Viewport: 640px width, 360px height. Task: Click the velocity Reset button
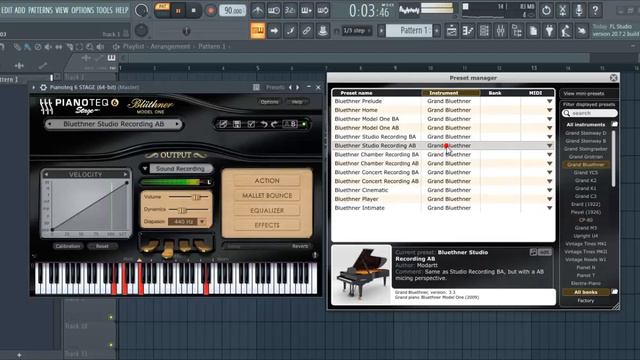(x=102, y=246)
